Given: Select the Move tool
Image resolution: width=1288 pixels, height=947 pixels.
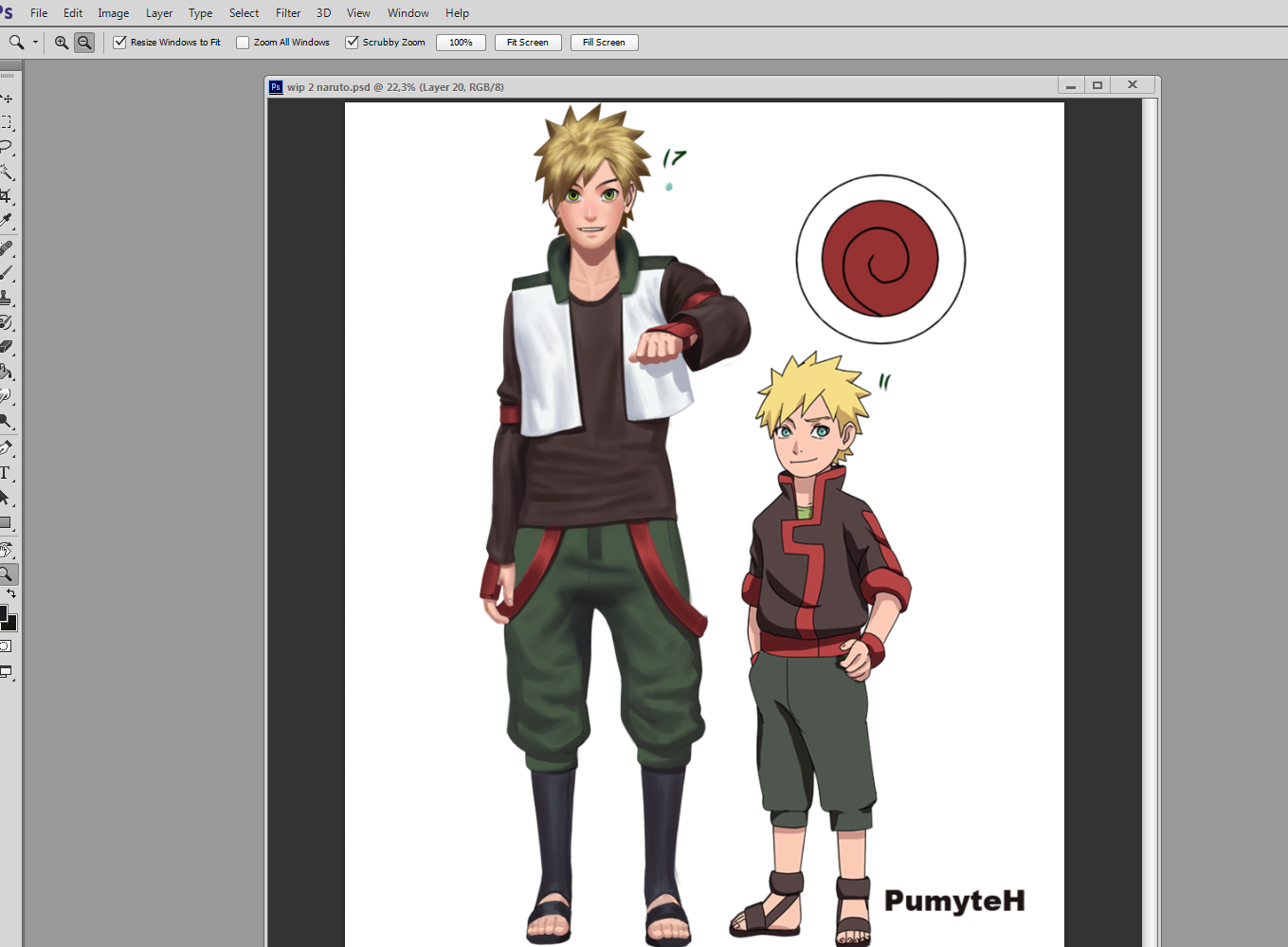Looking at the screenshot, I should pyautogui.click(x=8, y=98).
